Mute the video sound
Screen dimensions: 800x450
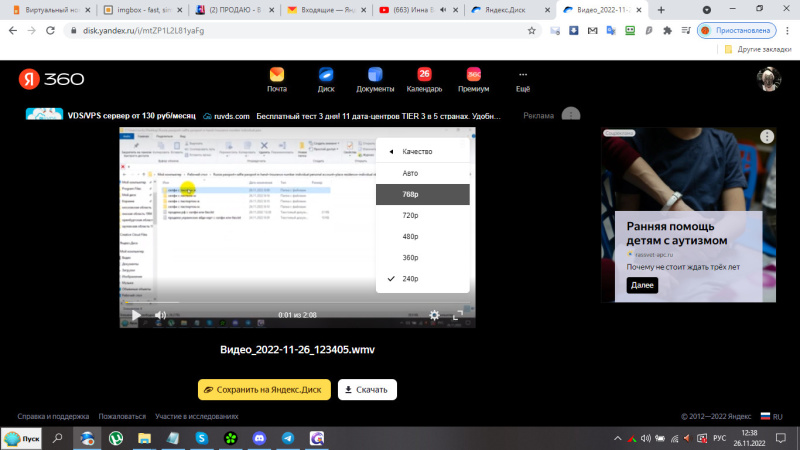pos(160,315)
